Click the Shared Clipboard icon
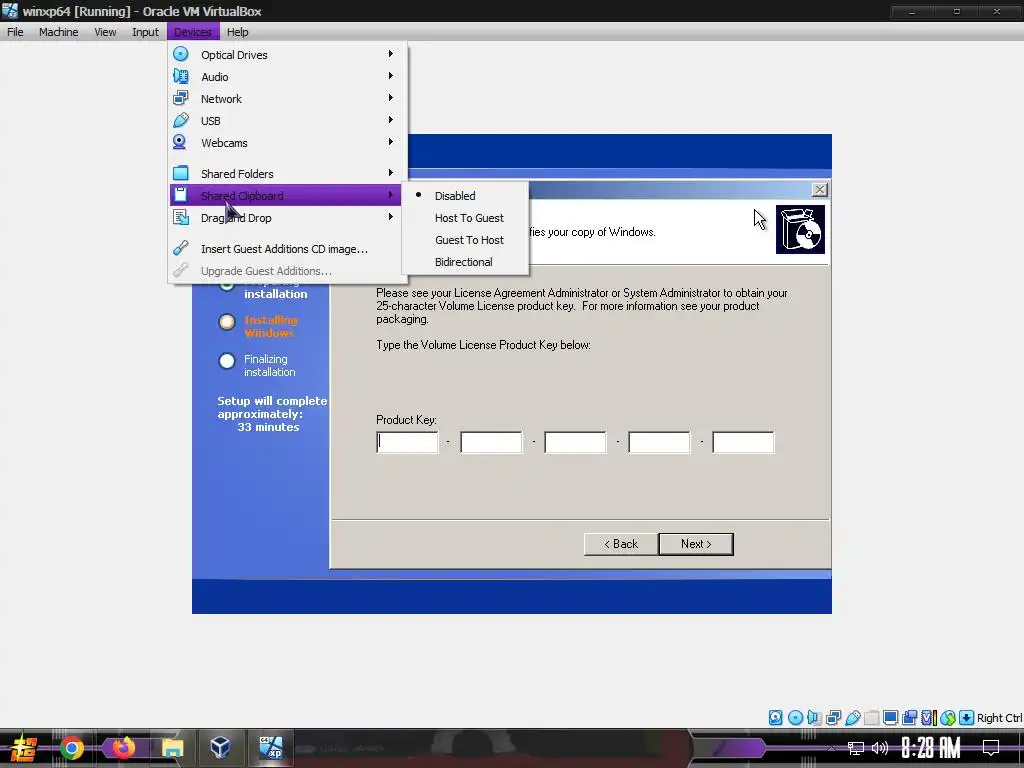1024x768 pixels. click(x=181, y=195)
